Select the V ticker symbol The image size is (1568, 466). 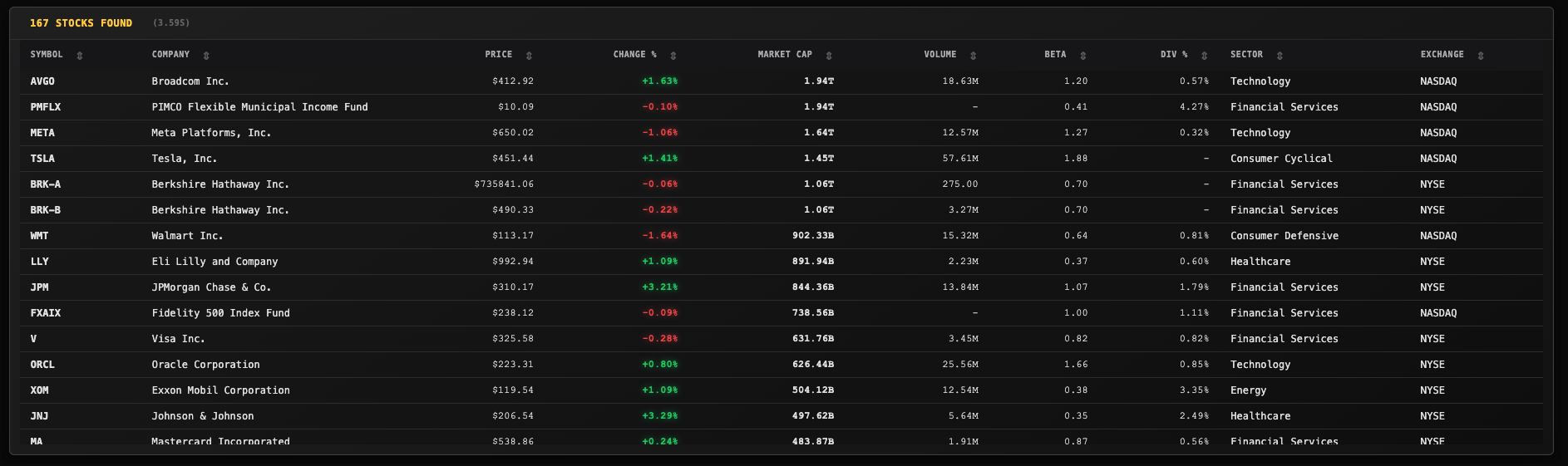[x=33, y=339]
